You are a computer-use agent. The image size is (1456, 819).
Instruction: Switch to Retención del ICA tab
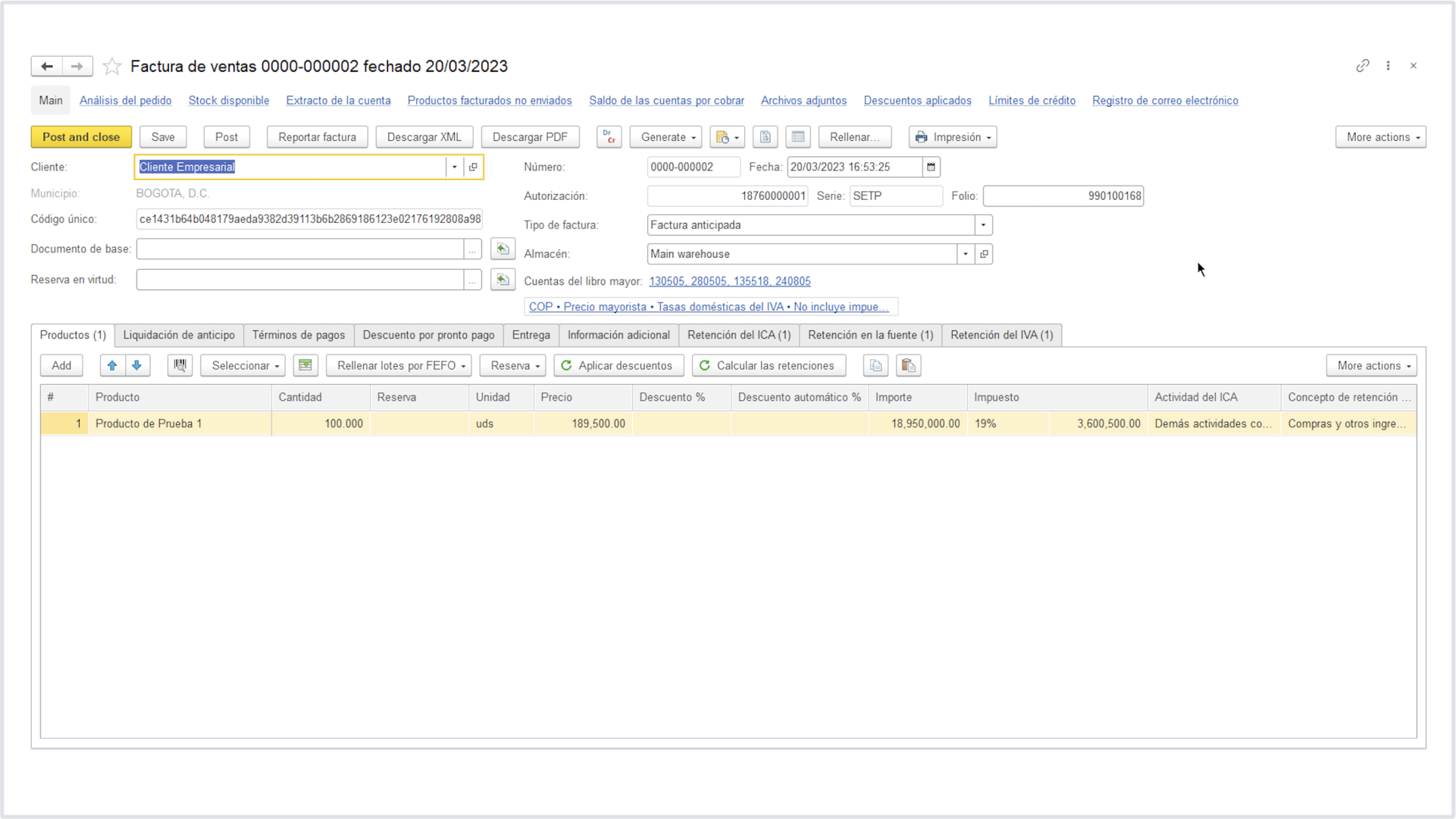738,335
